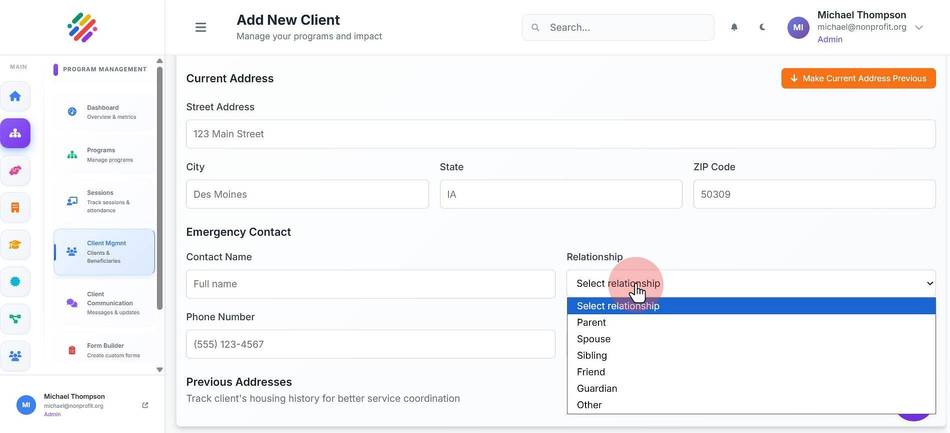Click the notifications bell icon

734,27
